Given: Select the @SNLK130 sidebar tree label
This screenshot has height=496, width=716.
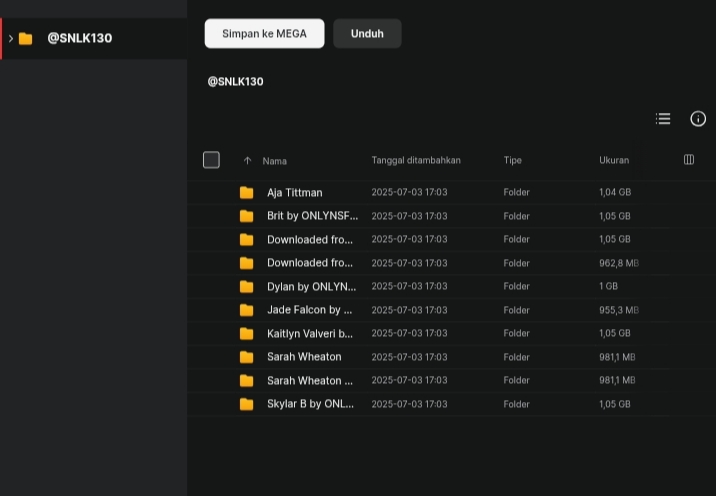Looking at the screenshot, I should tap(80, 38).
